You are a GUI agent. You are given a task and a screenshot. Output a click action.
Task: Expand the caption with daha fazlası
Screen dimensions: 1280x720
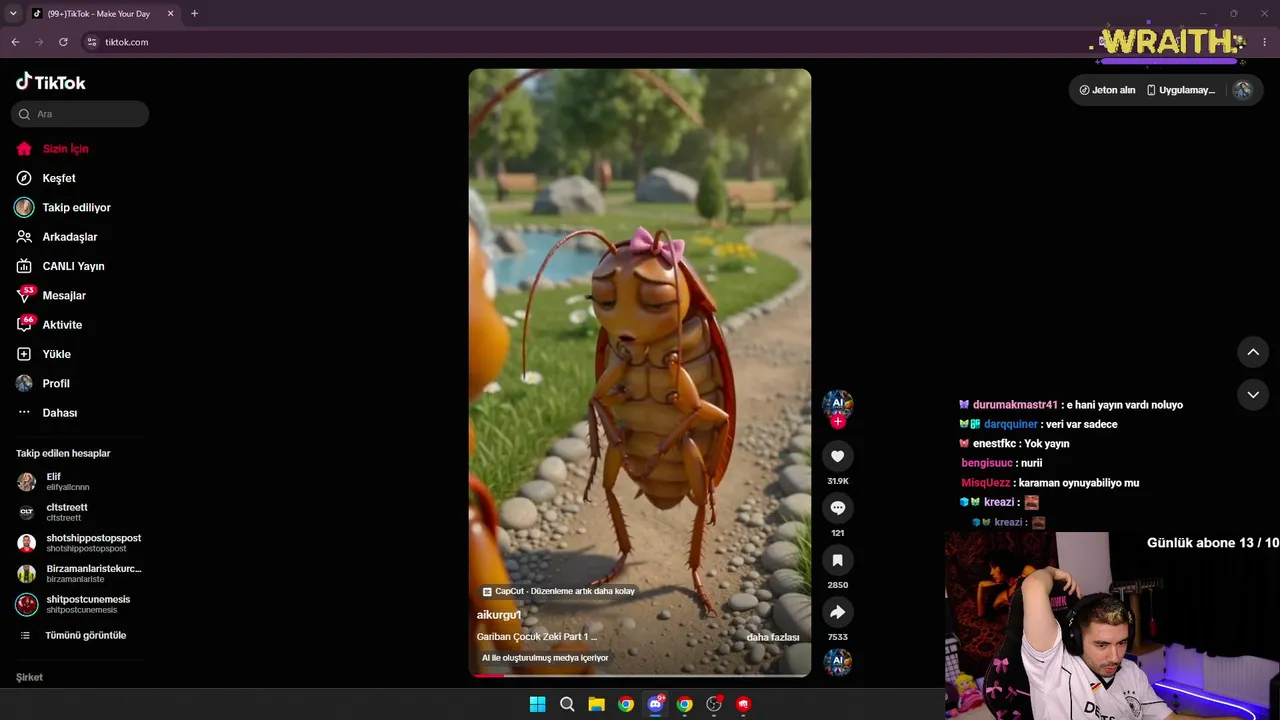[x=773, y=637]
